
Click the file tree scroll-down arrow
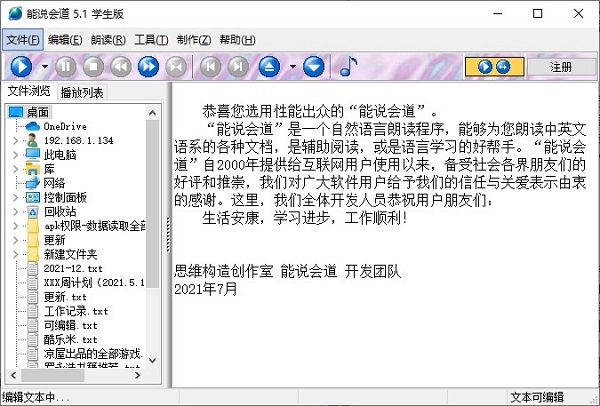click(152, 360)
